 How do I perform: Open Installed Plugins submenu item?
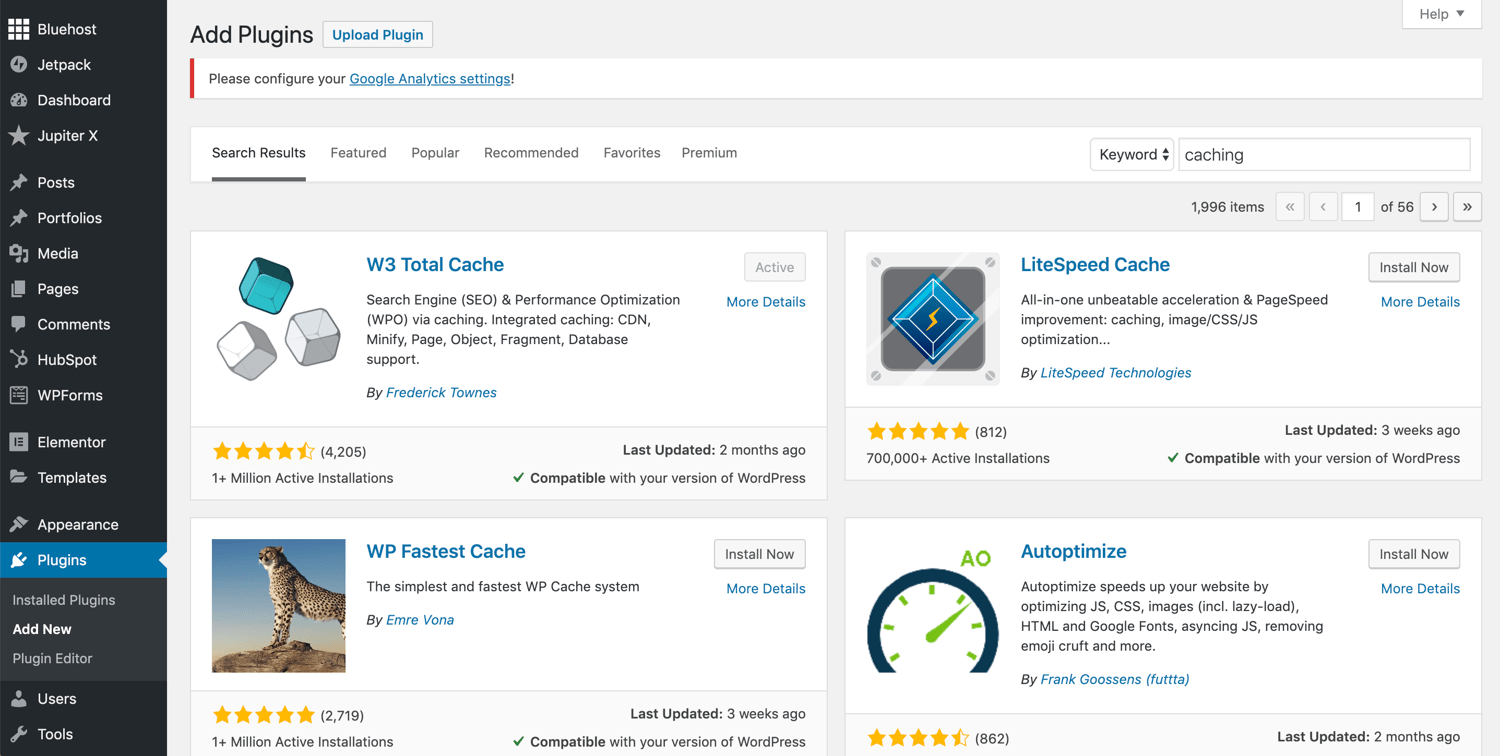(x=64, y=600)
